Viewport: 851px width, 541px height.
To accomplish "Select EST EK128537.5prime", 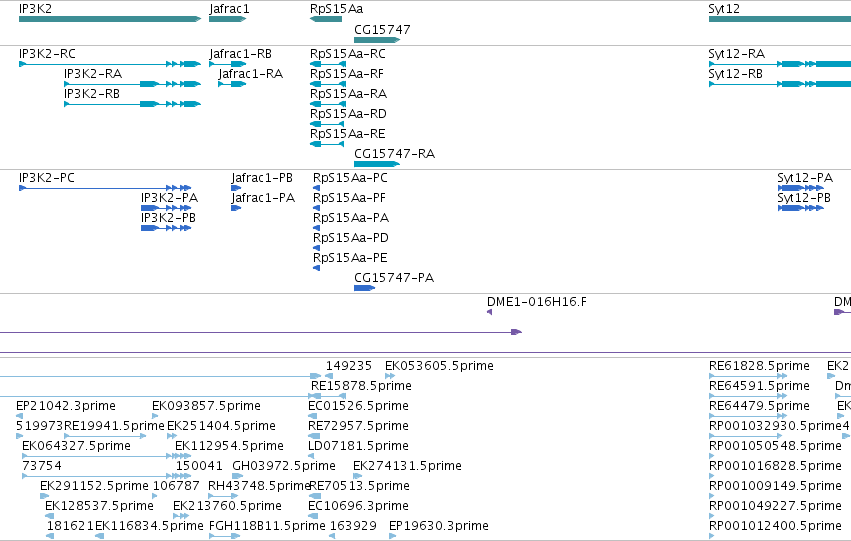I will click(49, 516).
